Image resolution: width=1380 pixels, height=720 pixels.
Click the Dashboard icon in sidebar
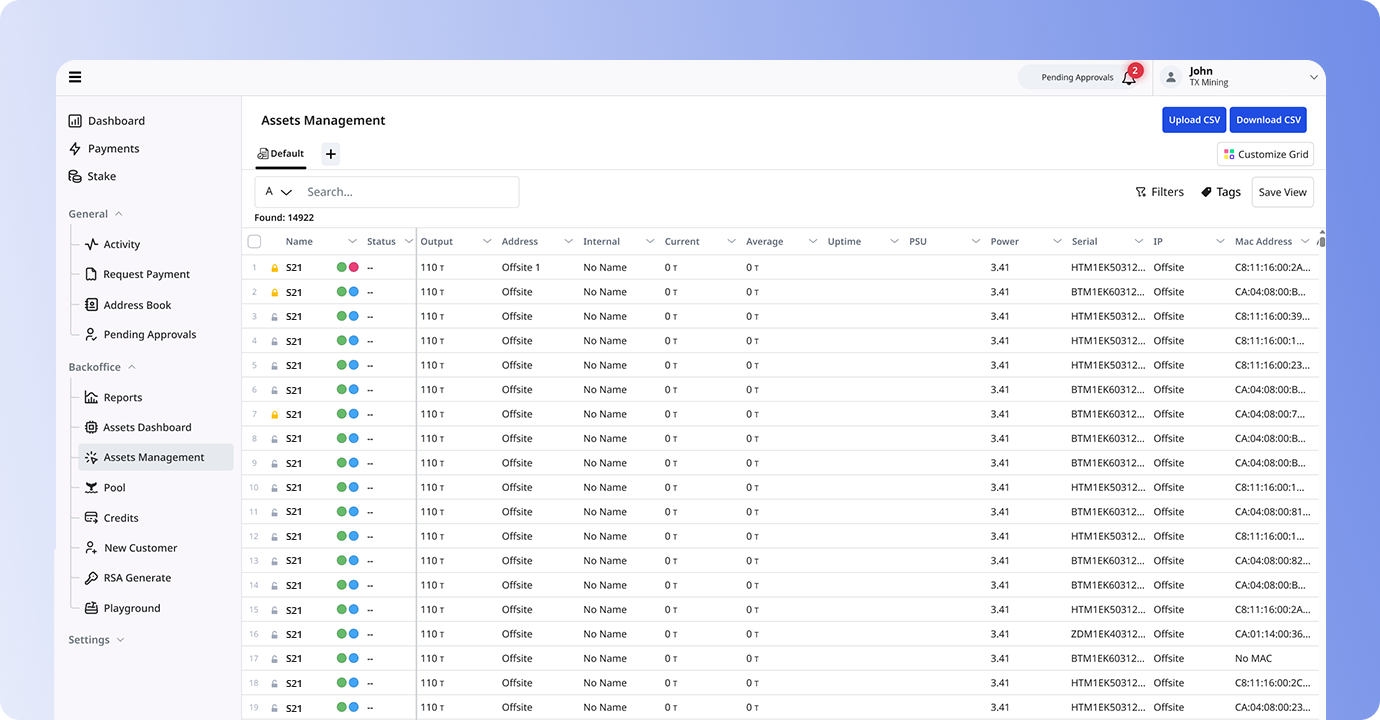(x=75, y=121)
